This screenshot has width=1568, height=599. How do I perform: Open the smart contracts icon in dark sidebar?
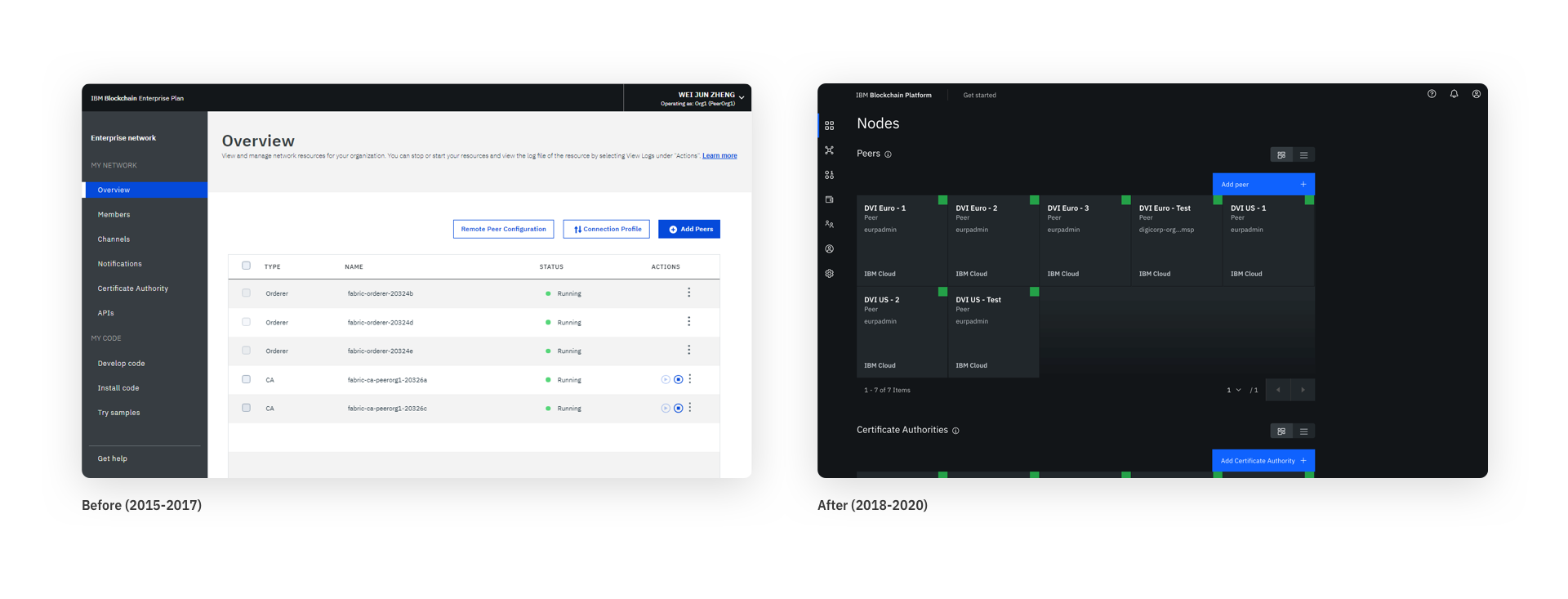[x=829, y=175]
